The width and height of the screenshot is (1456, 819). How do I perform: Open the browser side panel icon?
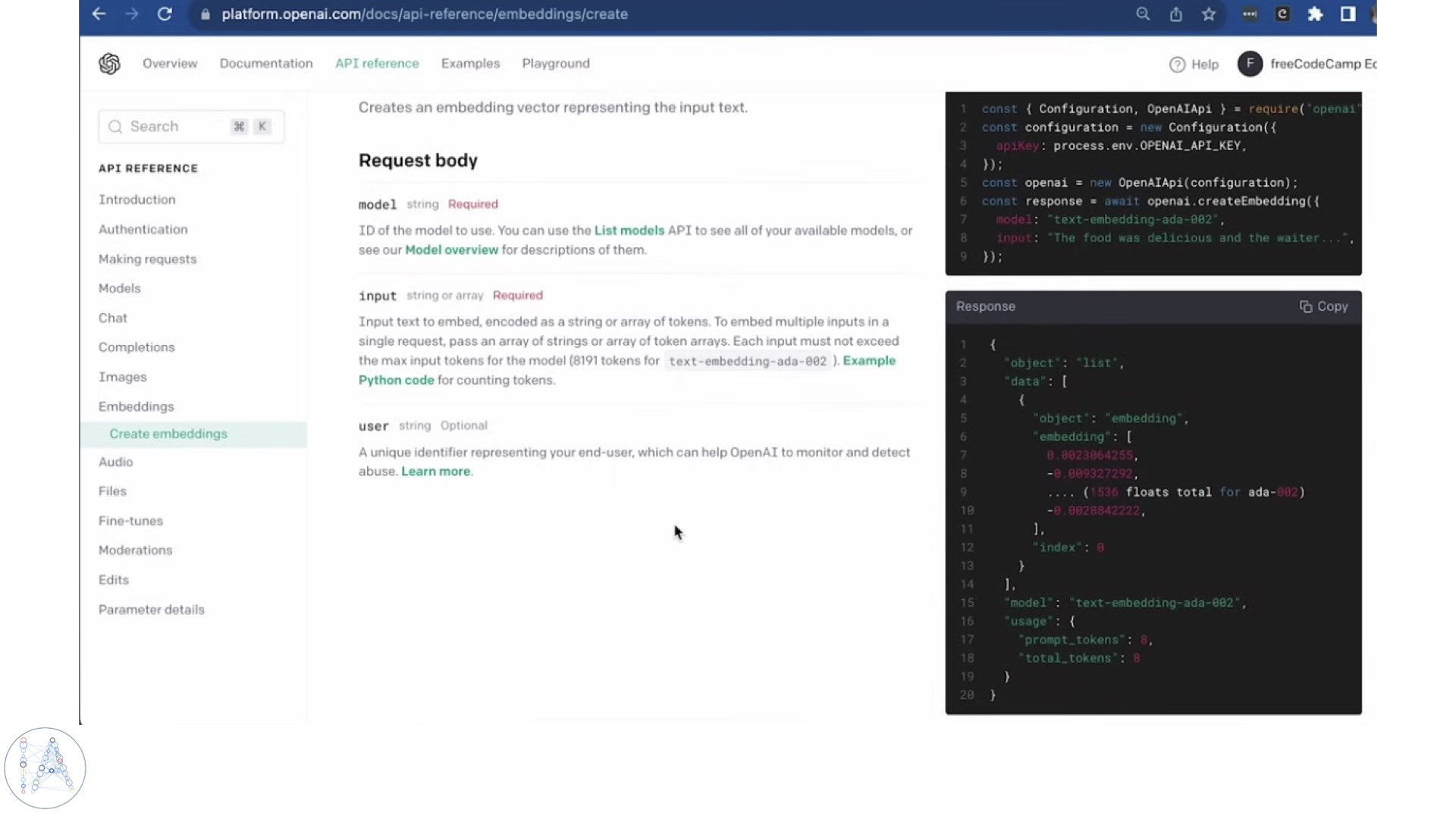pyautogui.click(x=1348, y=14)
